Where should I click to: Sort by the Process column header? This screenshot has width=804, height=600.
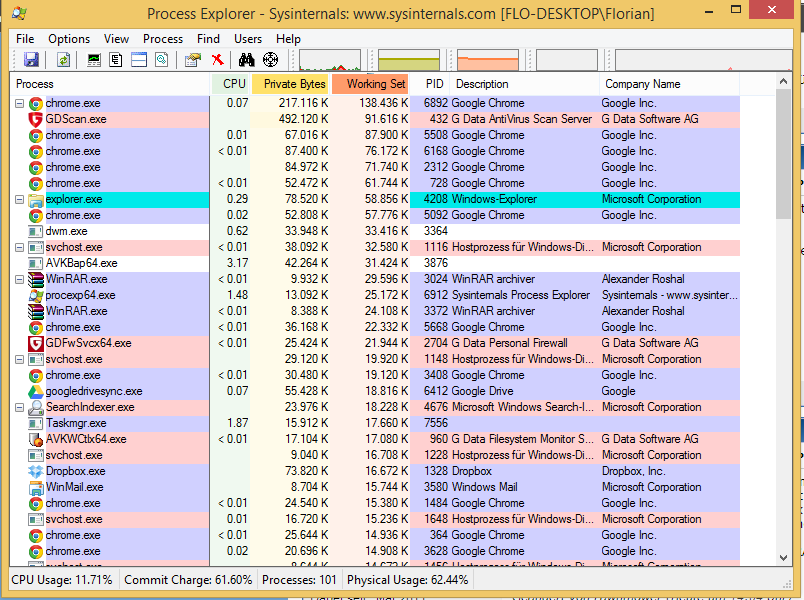[x=110, y=84]
